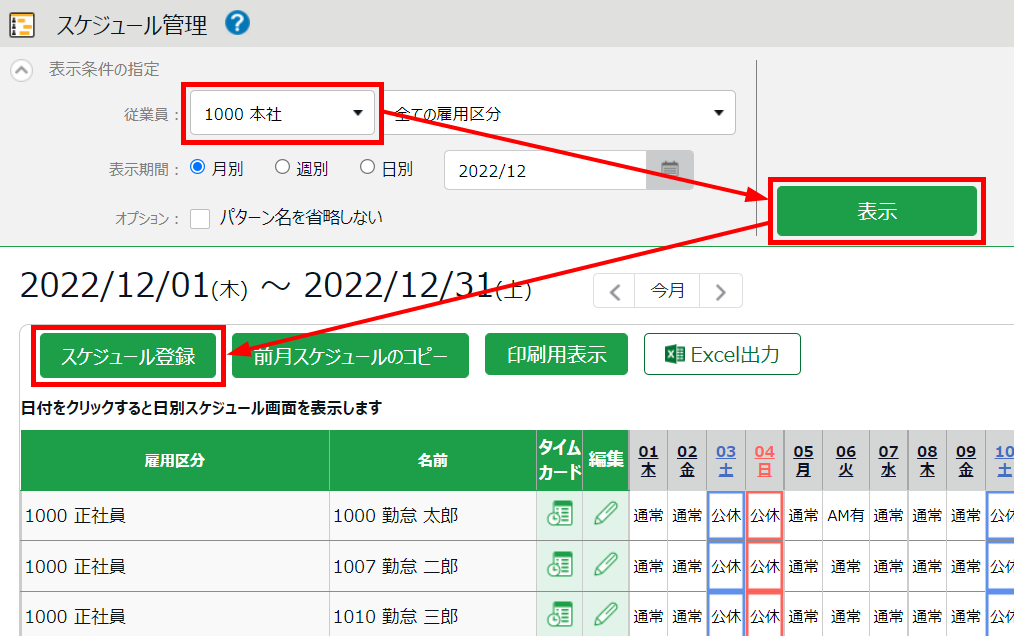
Task: Select the 日別 display period radio
Action: point(367,168)
